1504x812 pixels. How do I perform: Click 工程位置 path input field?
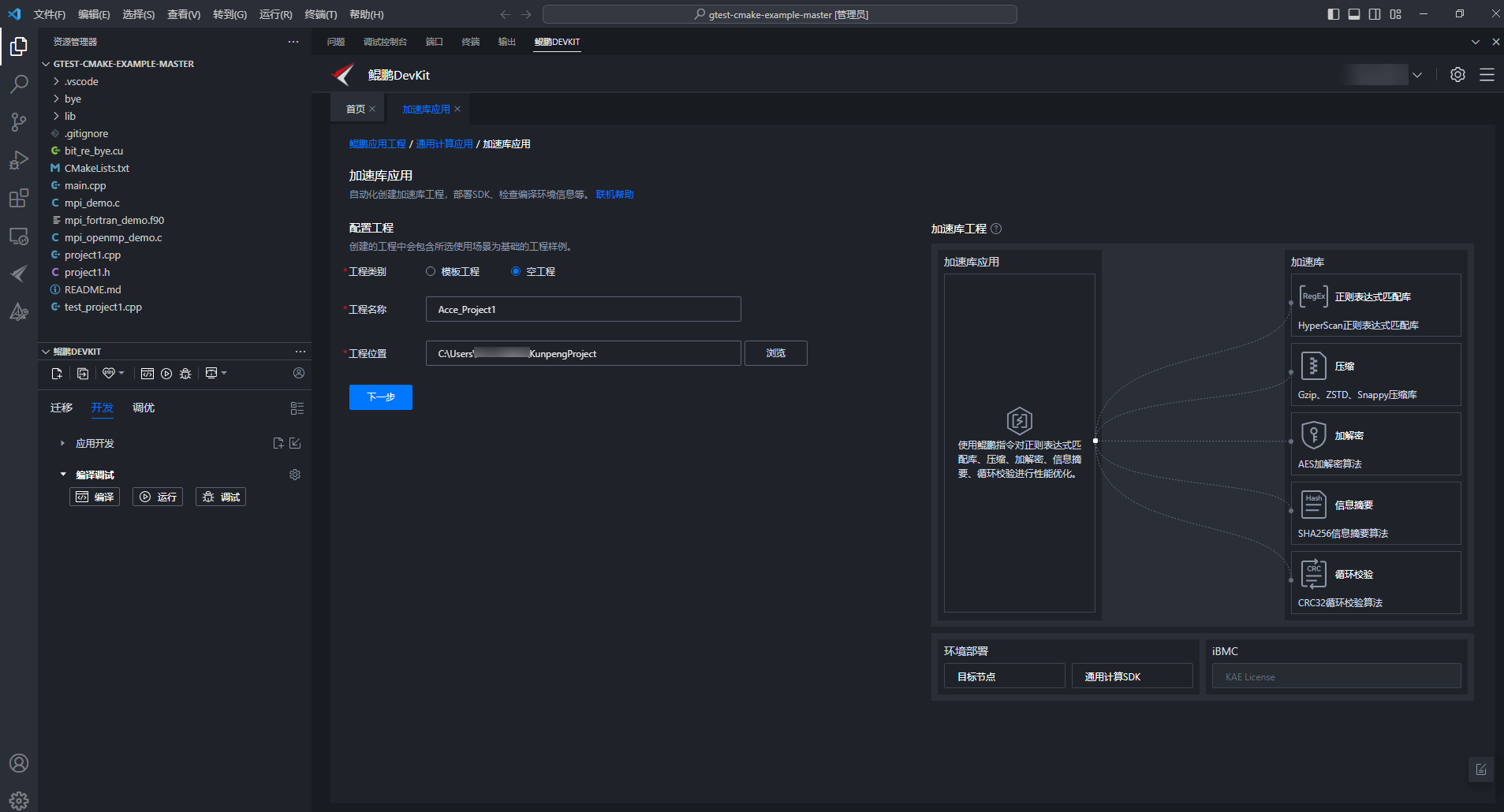click(x=584, y=353)
